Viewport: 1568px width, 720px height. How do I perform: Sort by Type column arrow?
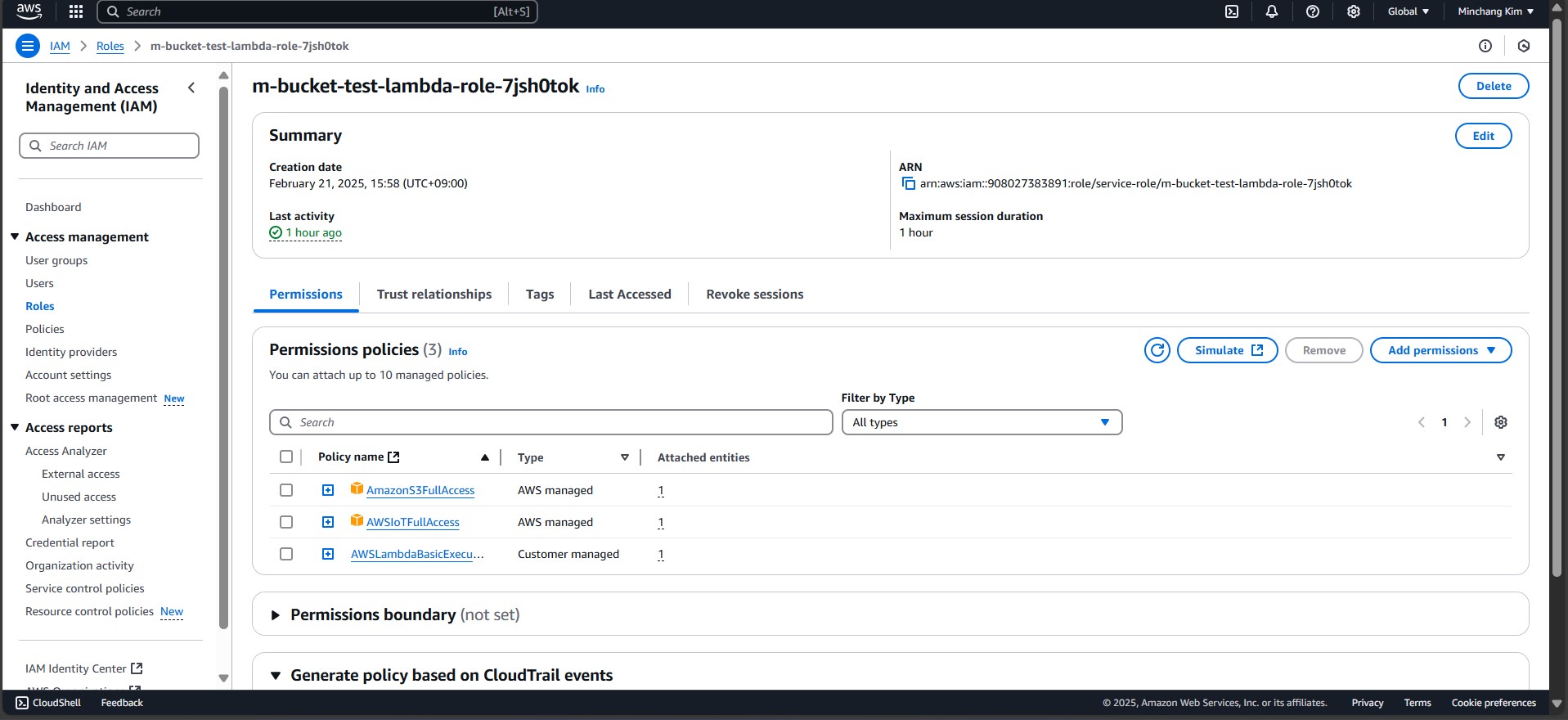625,457
